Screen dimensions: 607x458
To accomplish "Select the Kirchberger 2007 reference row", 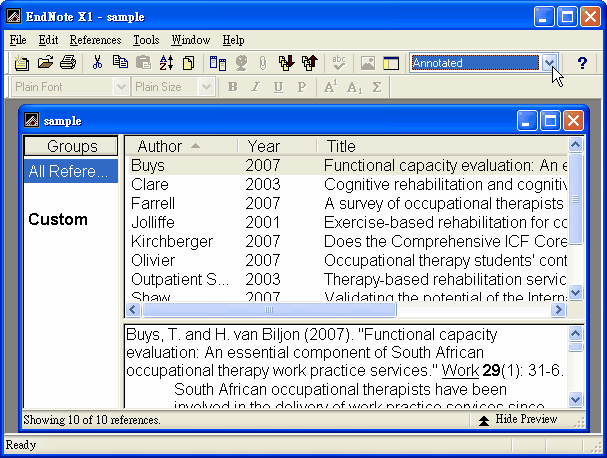I will 348,241.
